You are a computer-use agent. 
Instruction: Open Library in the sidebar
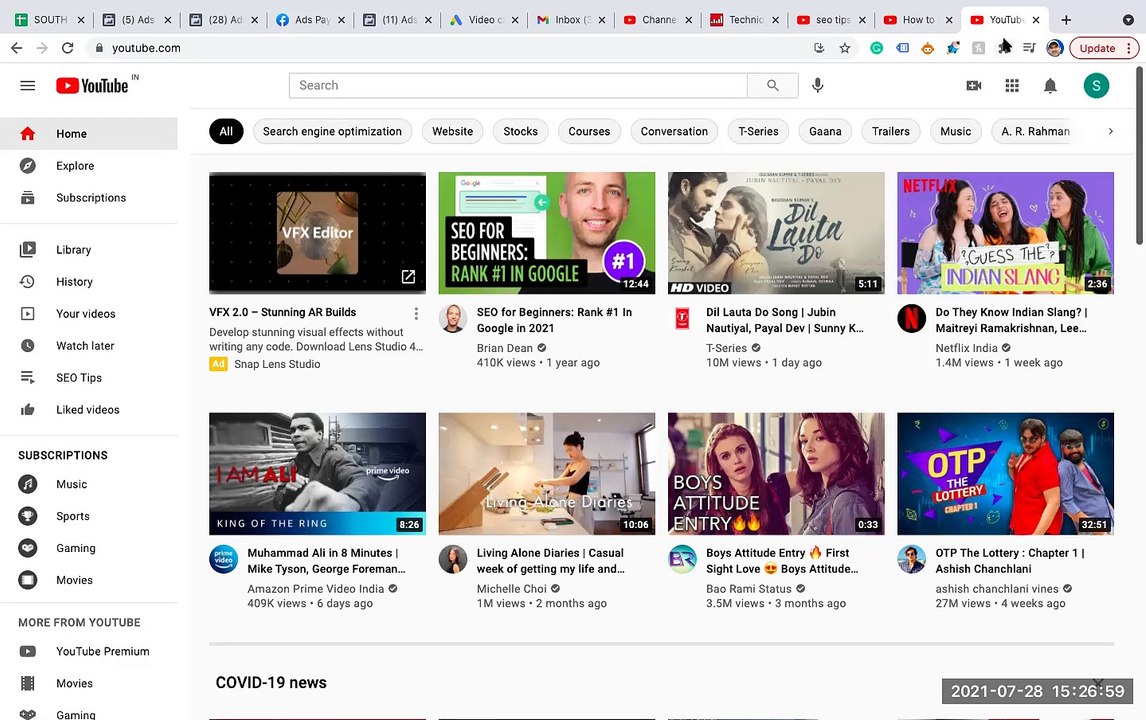pyautogui.click(x=88, y=250)
